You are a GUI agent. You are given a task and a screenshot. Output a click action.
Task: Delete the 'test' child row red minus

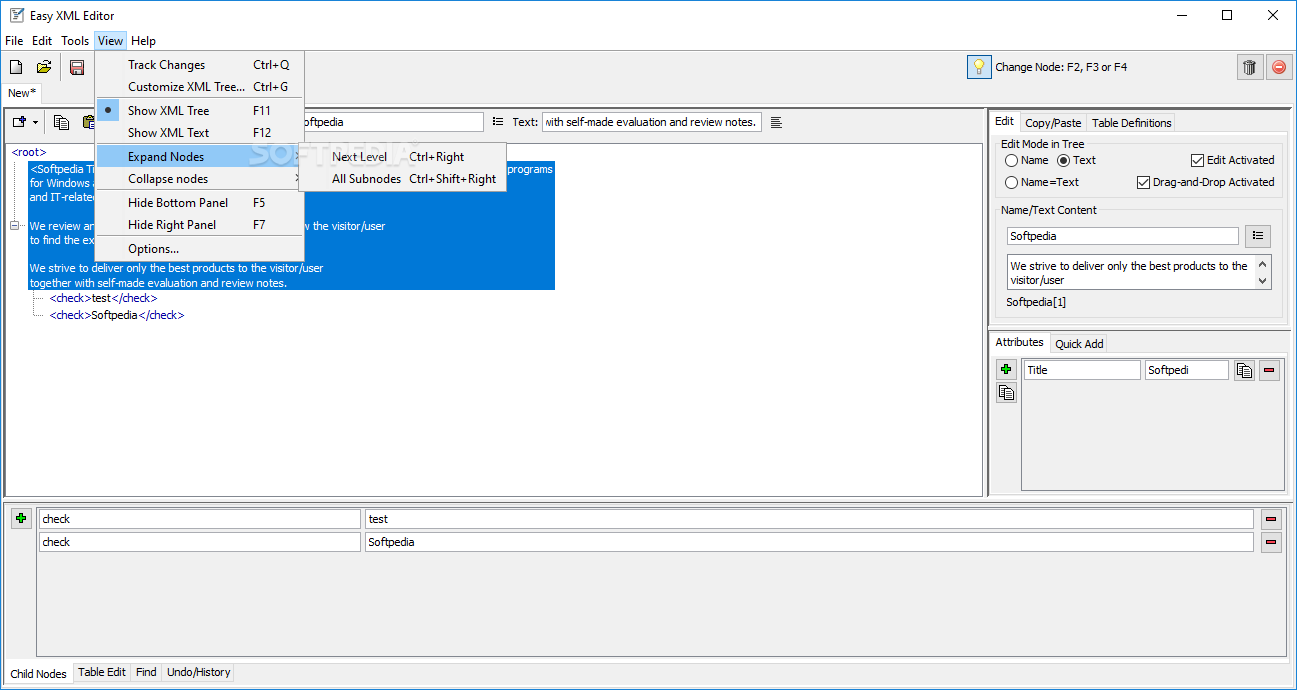click(1271, 519)
